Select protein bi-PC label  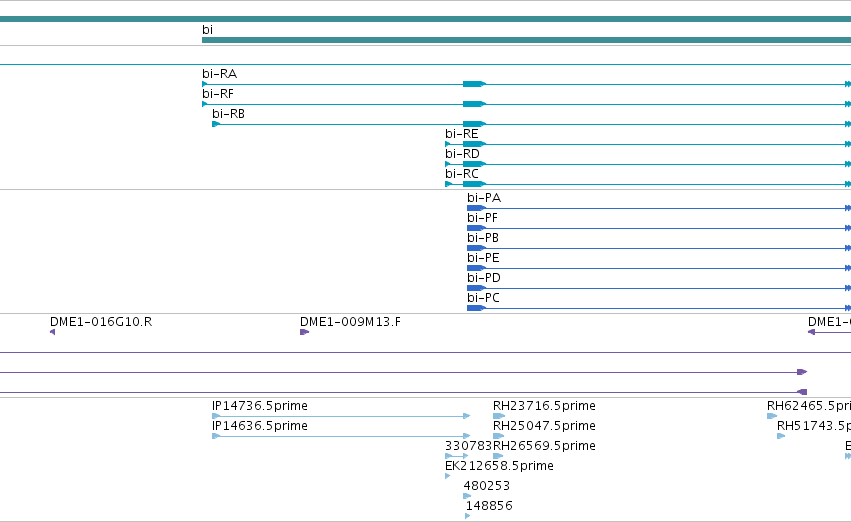tap(484, 298)
